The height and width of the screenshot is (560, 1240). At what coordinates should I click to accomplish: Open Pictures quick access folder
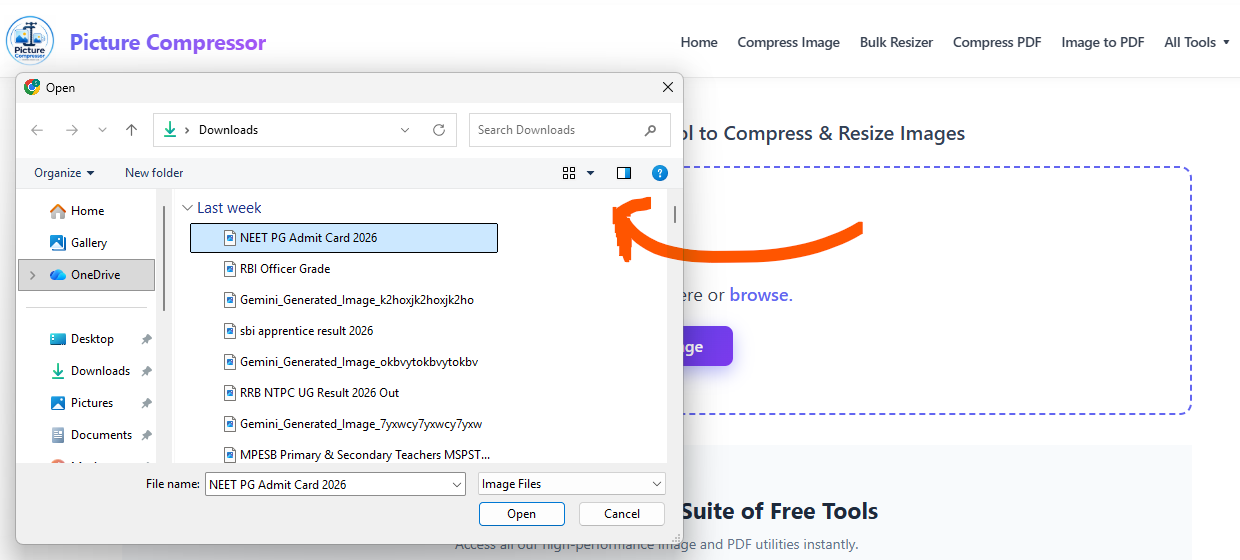92,403
